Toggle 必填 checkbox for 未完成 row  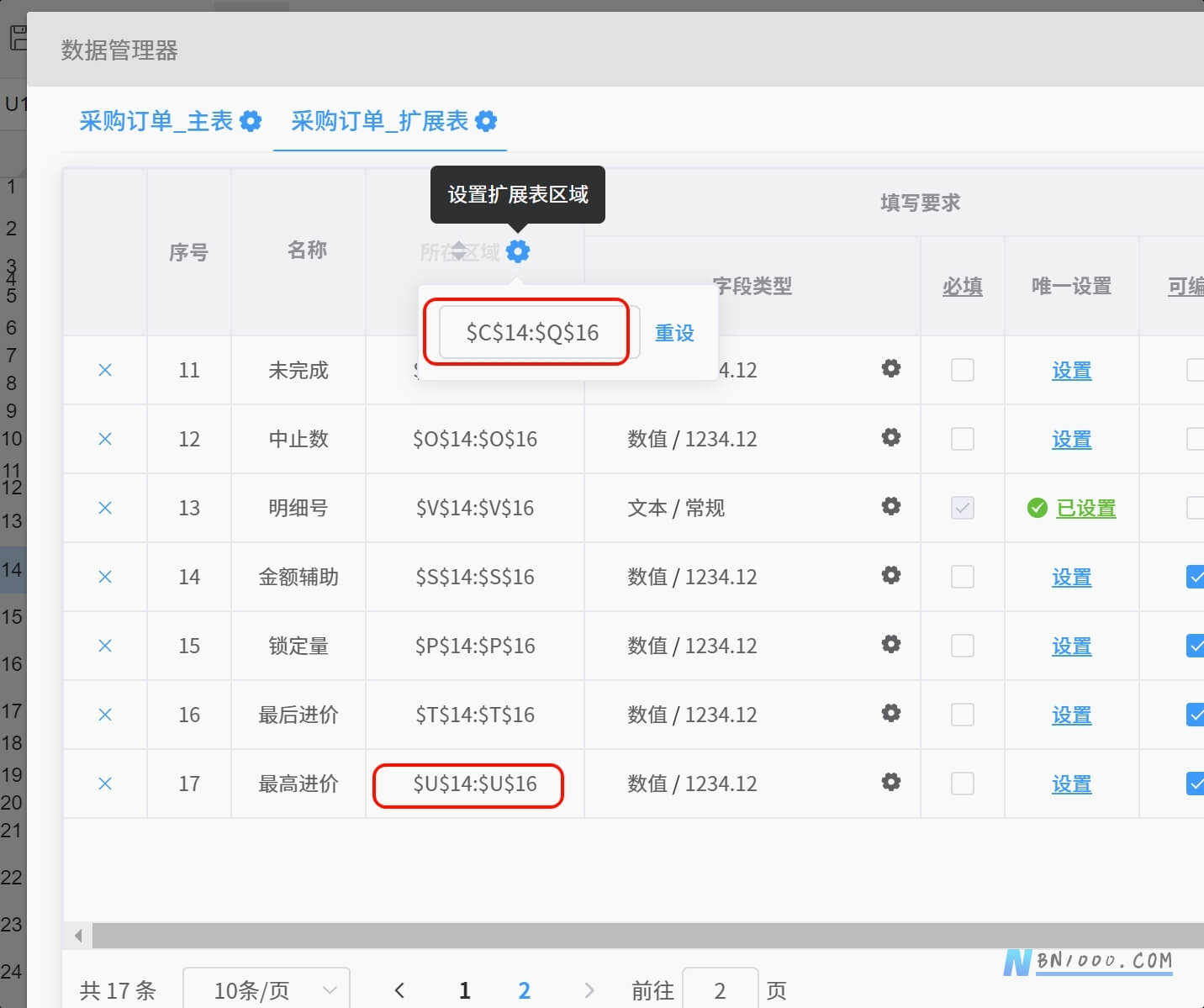(963, 370)
